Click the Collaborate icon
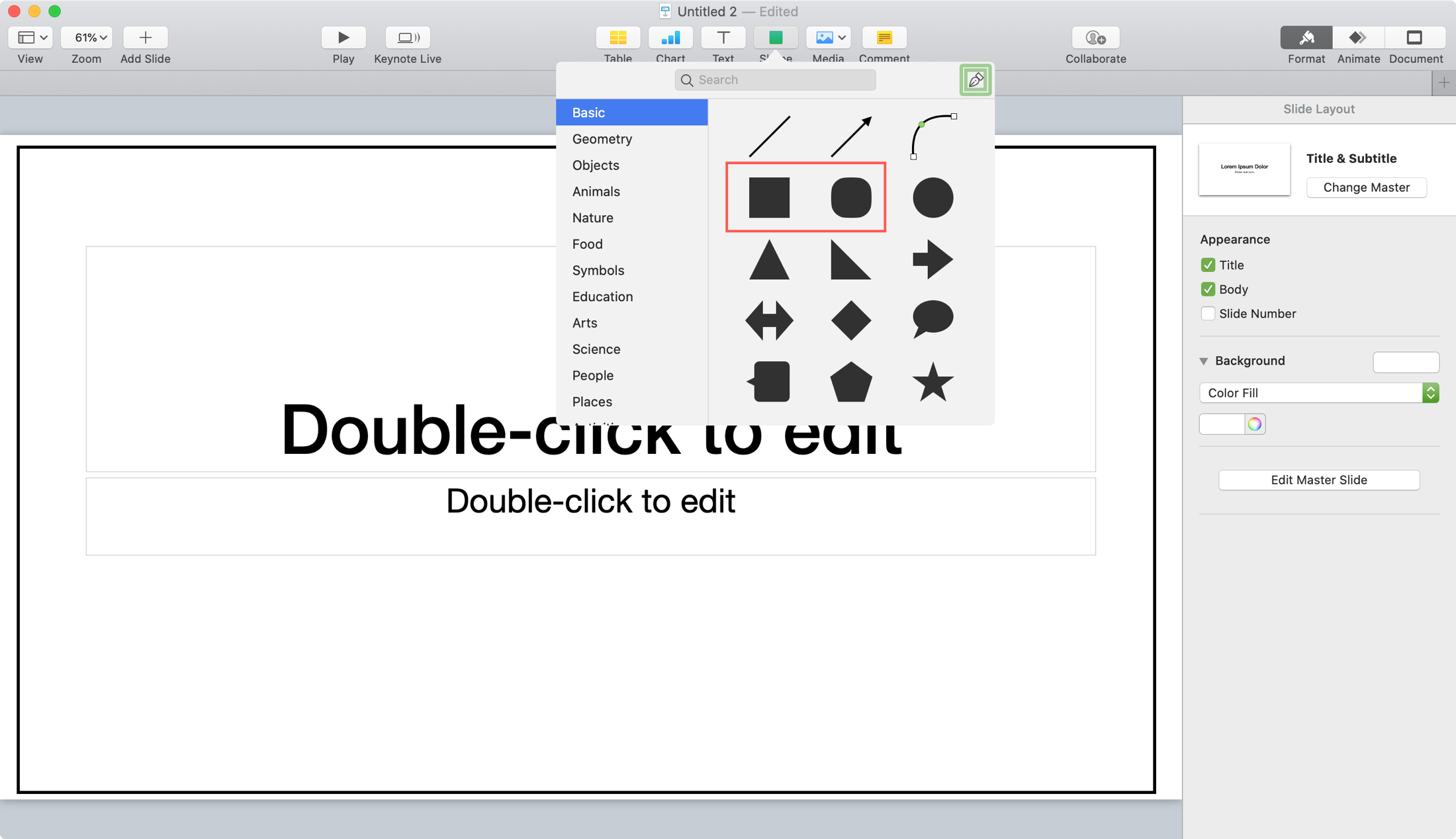 tap(1096, 37)
